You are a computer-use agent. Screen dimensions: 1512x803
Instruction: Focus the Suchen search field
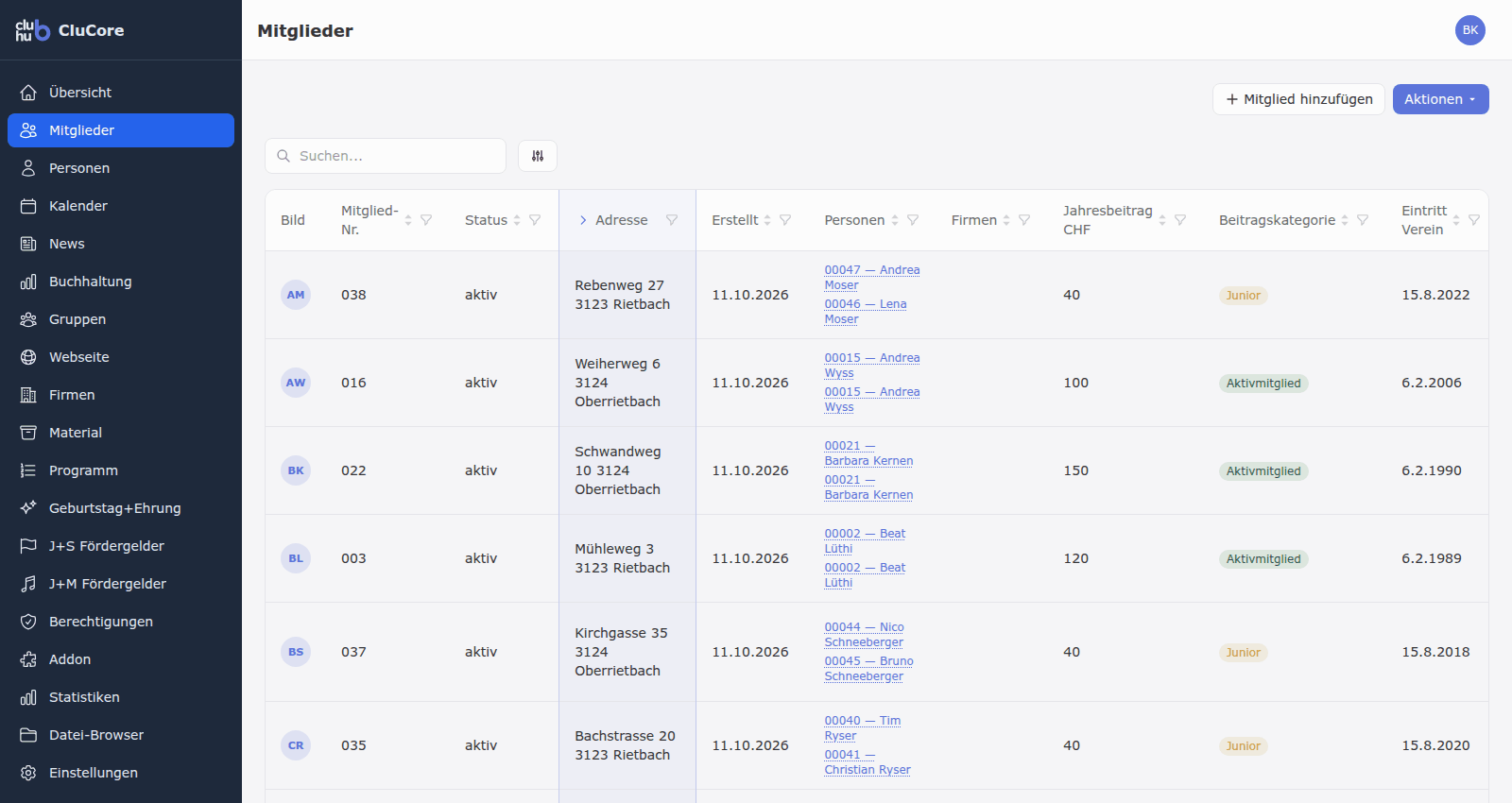(x=386, y=156)
